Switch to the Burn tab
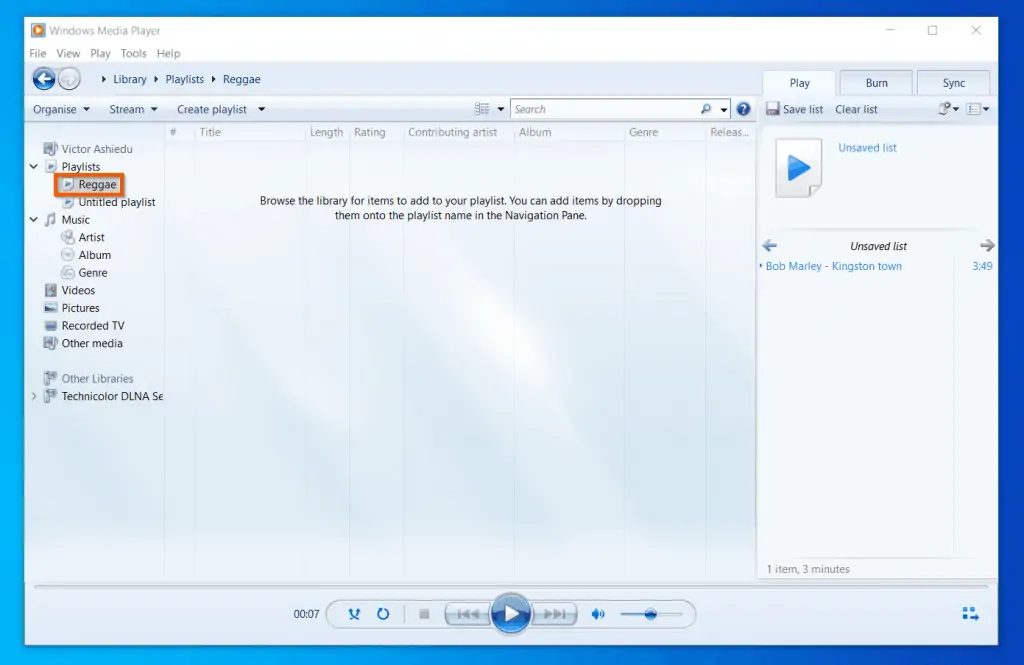 coord(875,82)
